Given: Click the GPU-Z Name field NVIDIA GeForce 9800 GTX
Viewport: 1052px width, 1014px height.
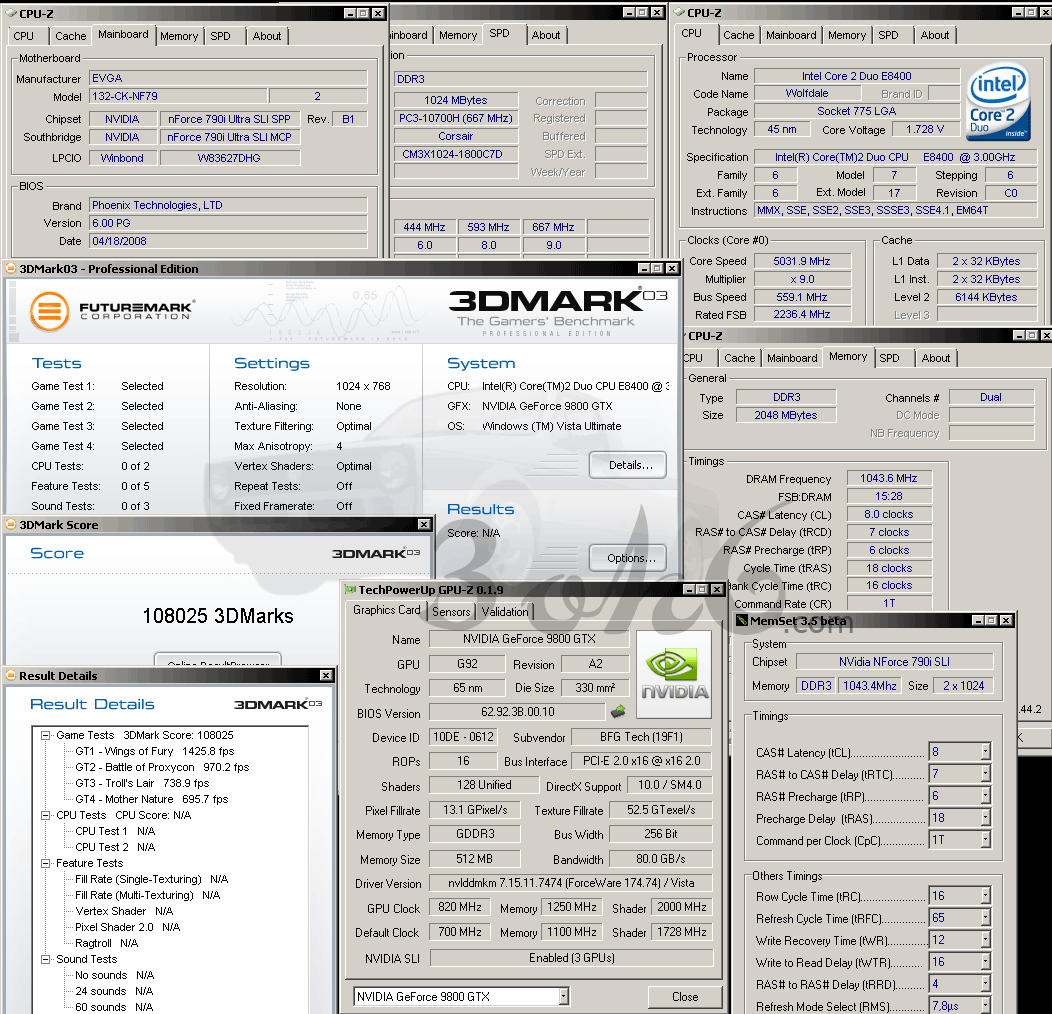Looking at the screenshot, I should click(x=529, y=639).
